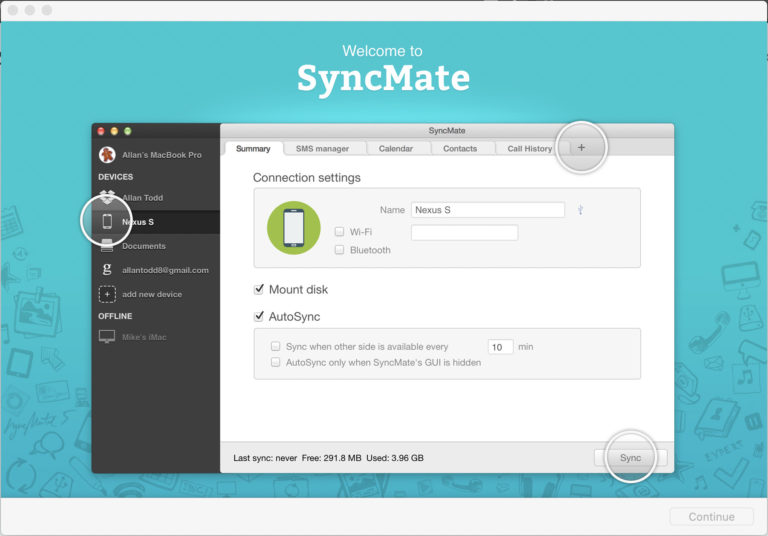
Task: Open the Call History tab
Action: point(529,149)
